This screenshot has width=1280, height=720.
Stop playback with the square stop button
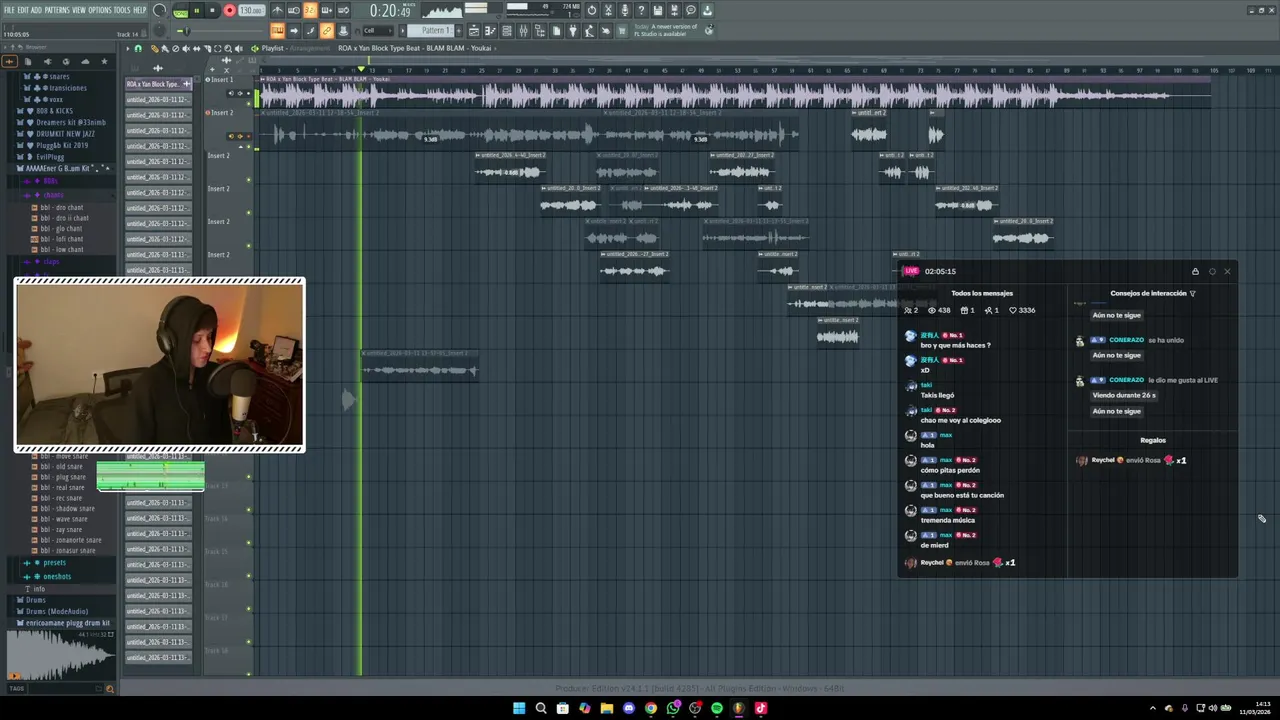click(212, 10)
